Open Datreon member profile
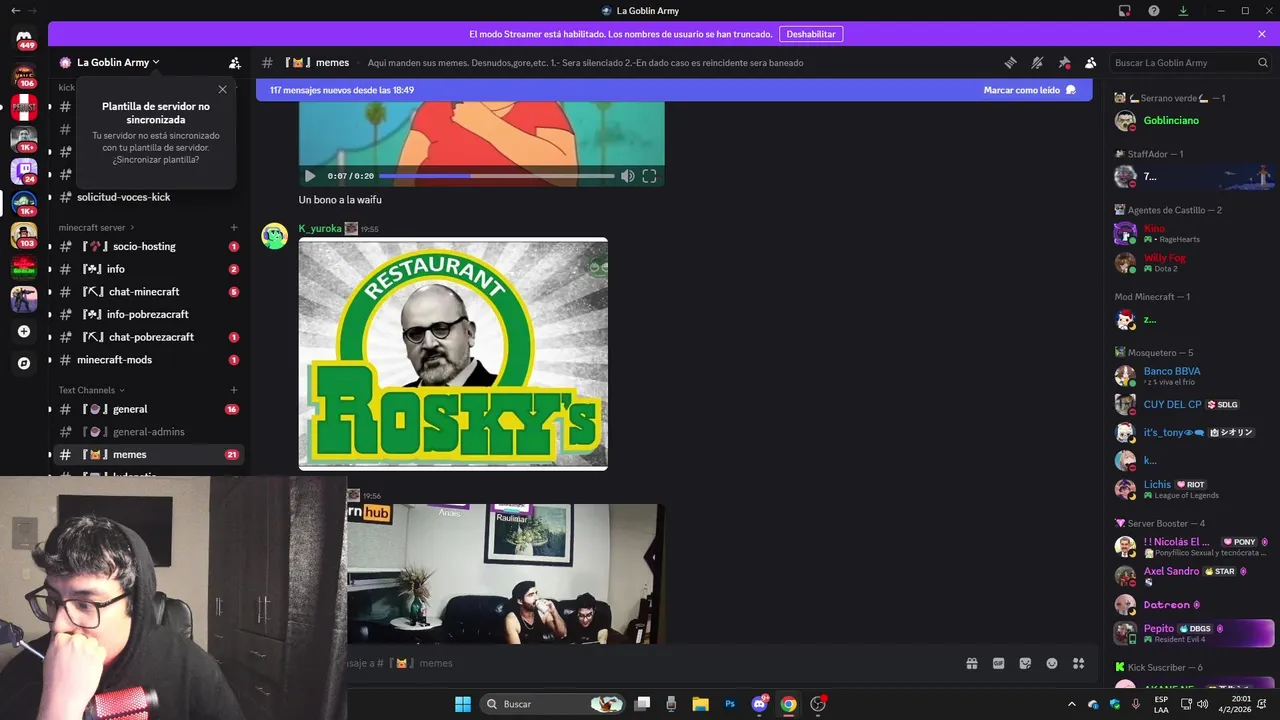The image size is (1280, 720). click(1190, 605)
